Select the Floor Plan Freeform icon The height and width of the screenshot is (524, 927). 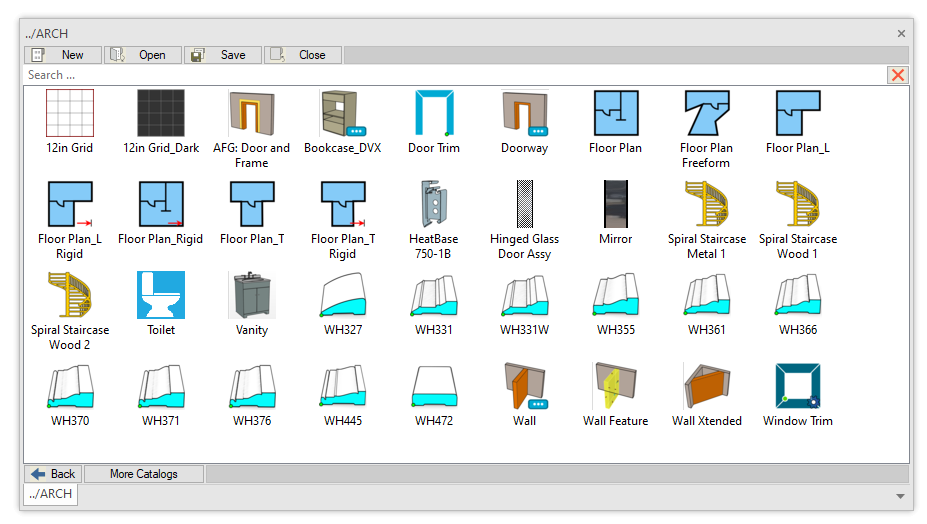click(706, 113)
